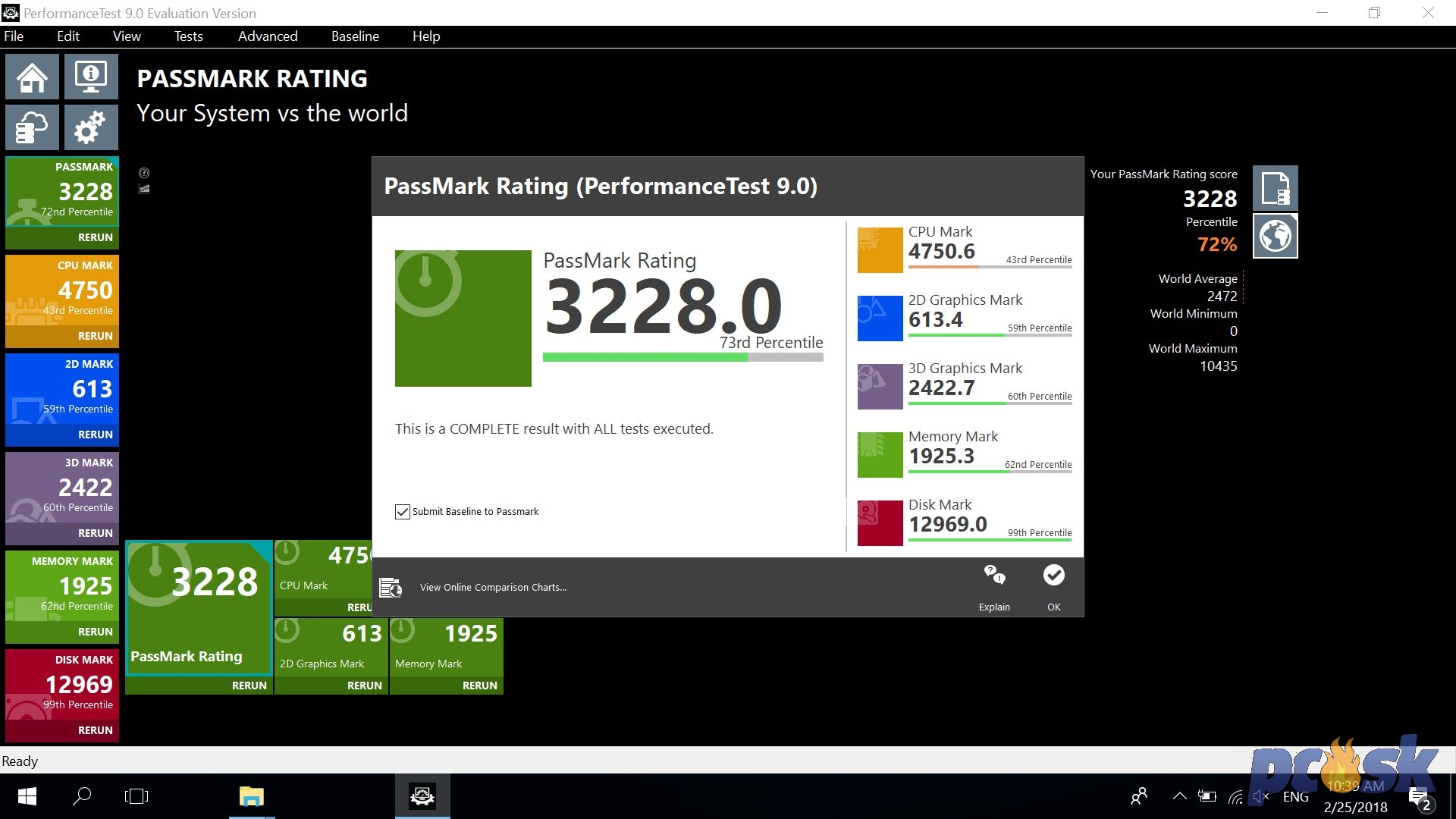The height and width of the screenshot is (819, 1456).
Task: Select the CPU MARK 4750 sidebar tile
Action: (x=62, y=290)
